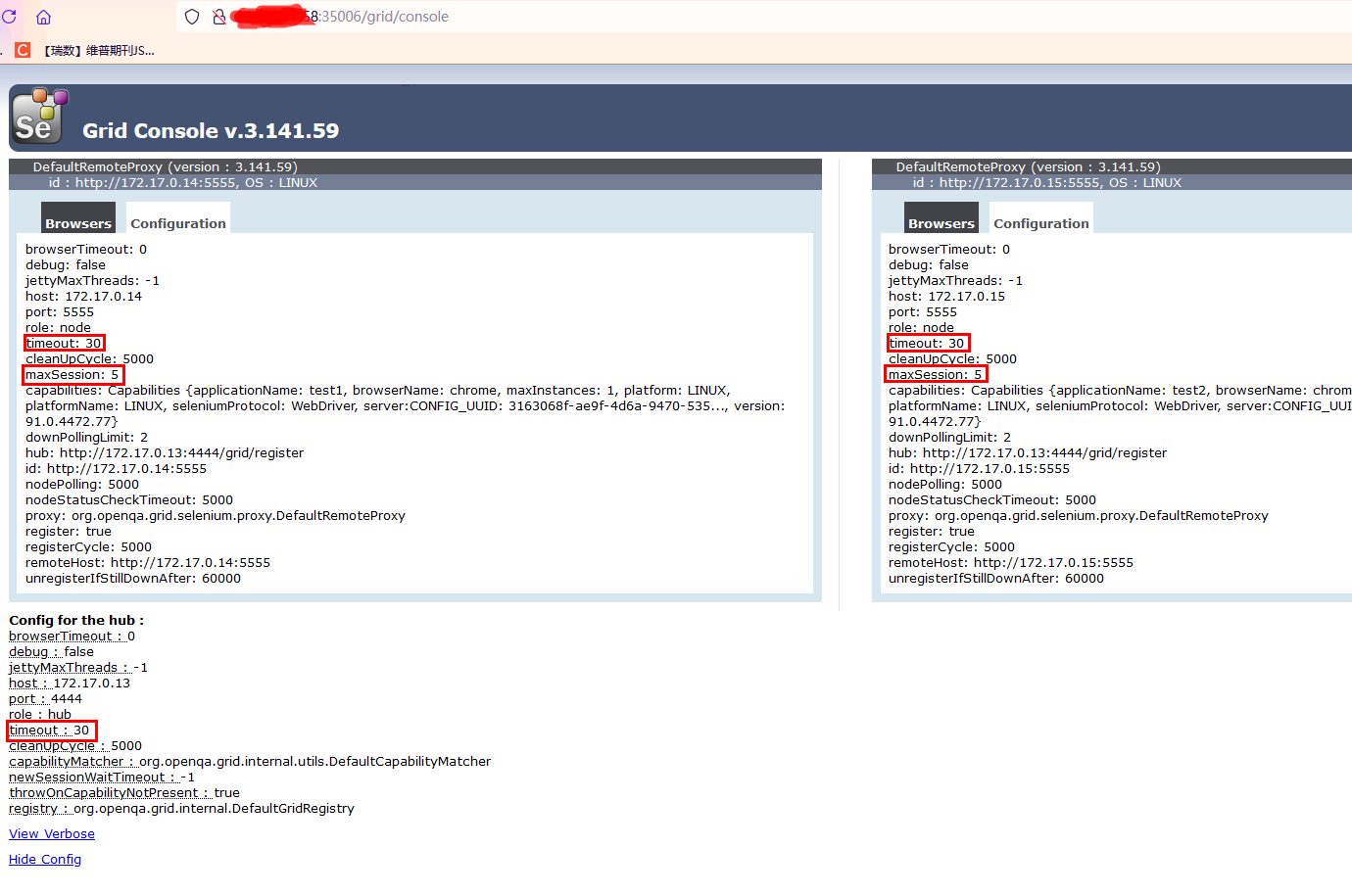Select Configuration tab for 172.17.0.15 proxy
Image resolution: width=1352 pixels, height=896 pixels.
click(x=1041, y=218)
